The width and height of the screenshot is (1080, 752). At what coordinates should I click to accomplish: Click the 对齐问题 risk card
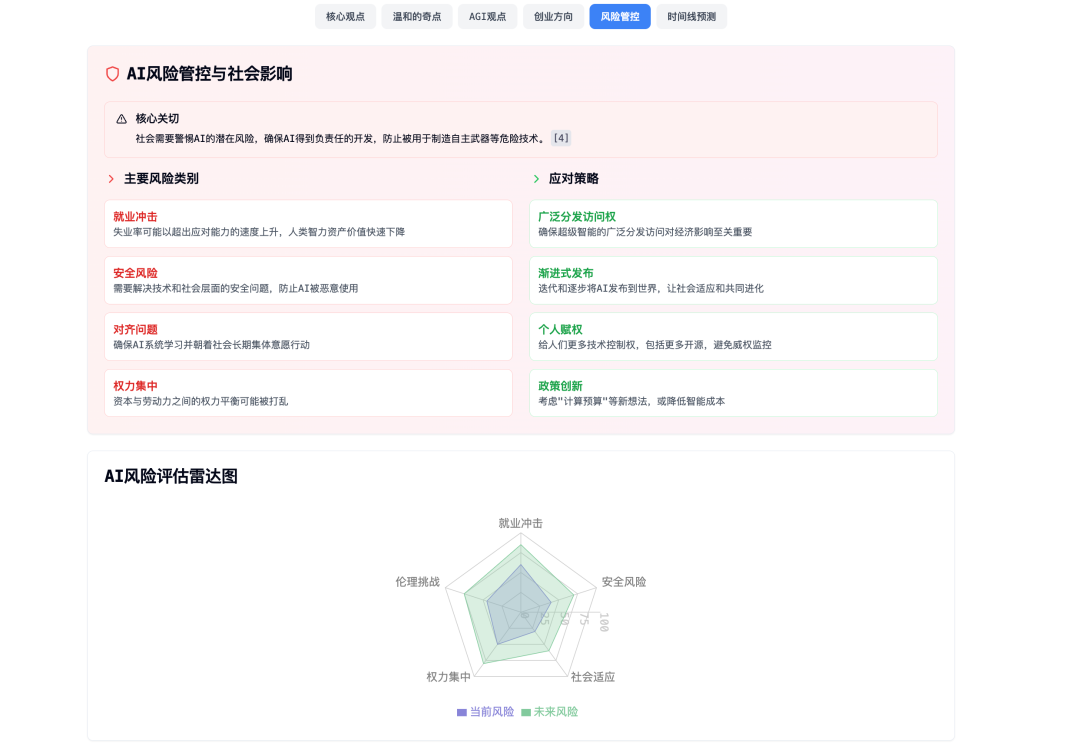308,337
